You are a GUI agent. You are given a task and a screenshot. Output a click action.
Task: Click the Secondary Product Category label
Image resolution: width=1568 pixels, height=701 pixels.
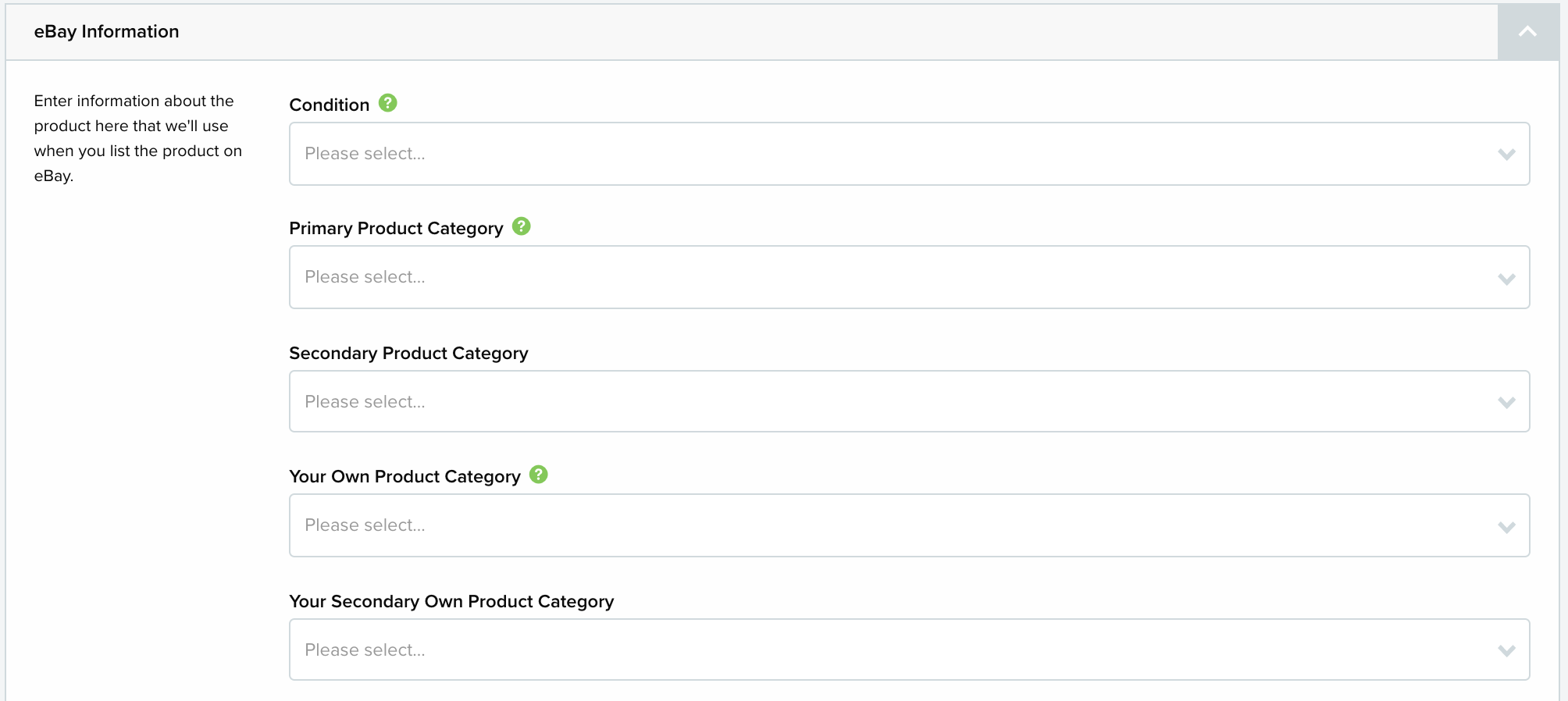click(408, 353)
